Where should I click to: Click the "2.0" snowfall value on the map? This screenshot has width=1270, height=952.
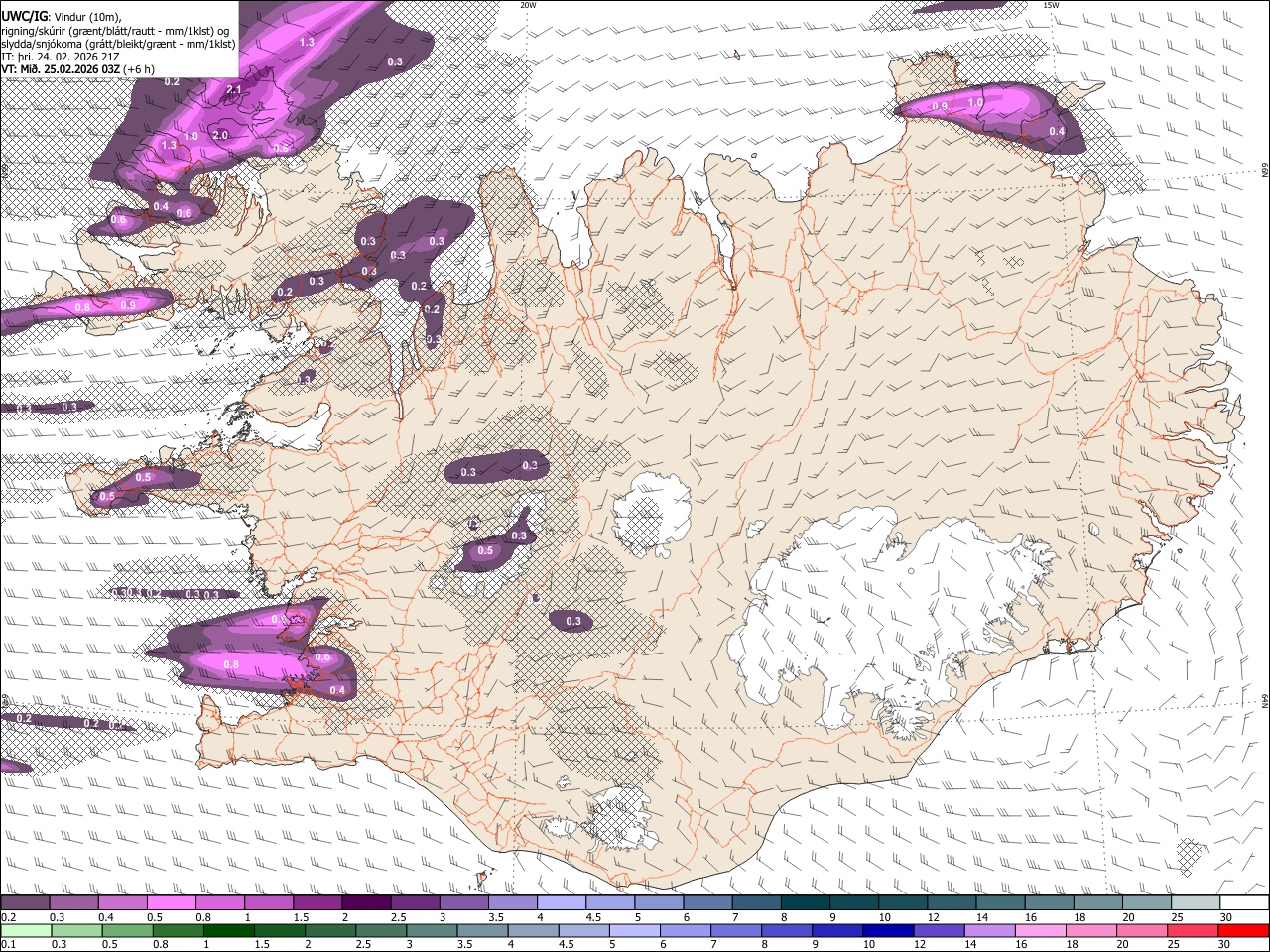click(220, 135)
